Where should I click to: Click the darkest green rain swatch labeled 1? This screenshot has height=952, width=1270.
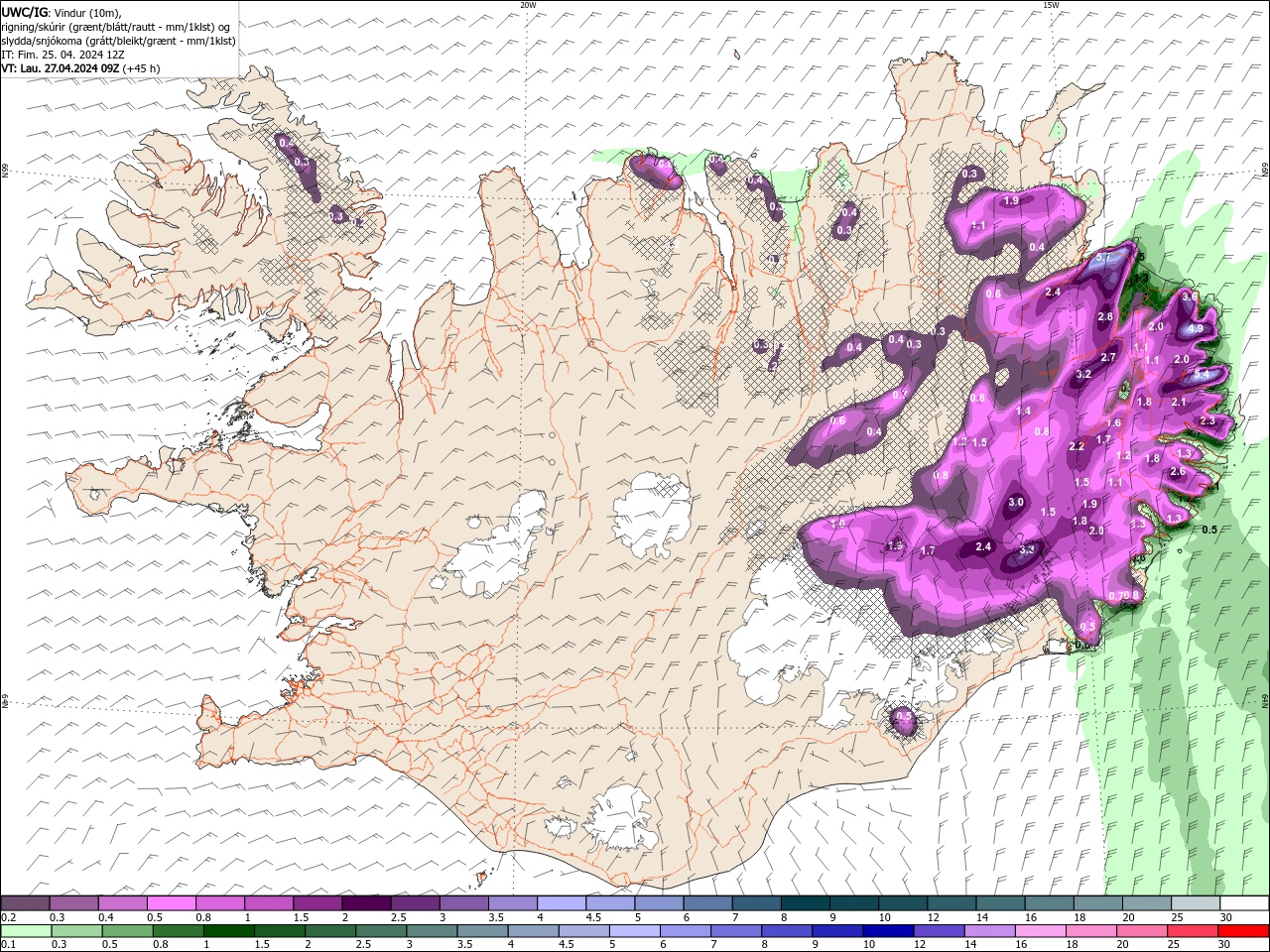tap(229, 931)
